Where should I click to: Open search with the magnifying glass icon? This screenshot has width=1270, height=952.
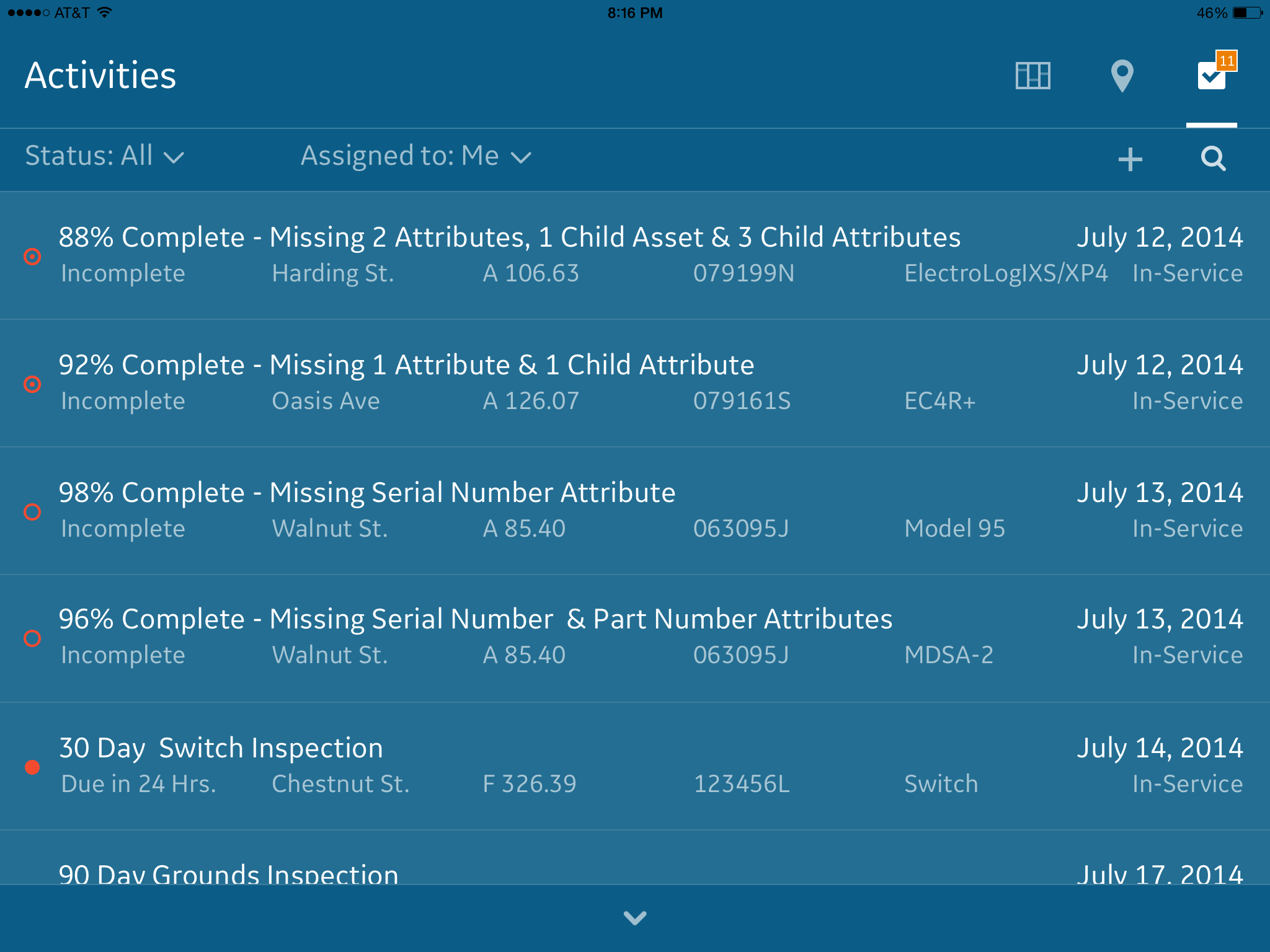click(1213, 159)
